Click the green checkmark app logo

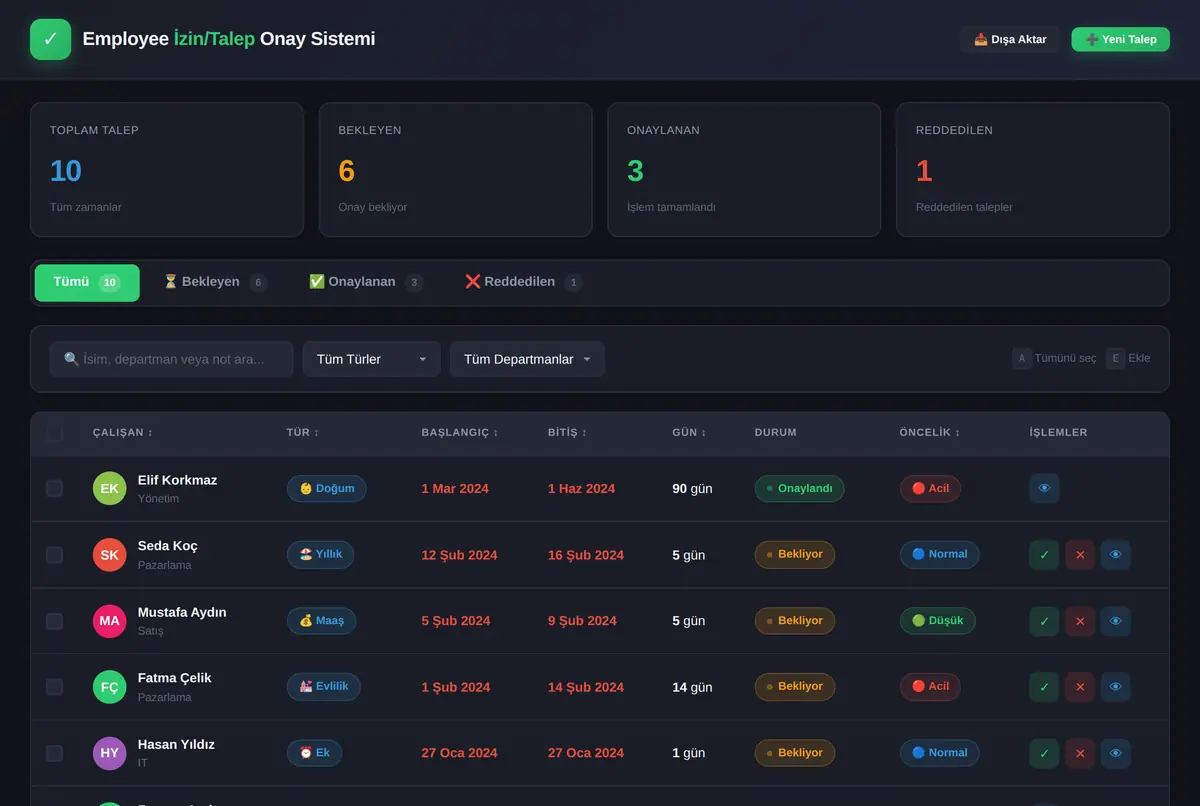(x=51, y=39)
